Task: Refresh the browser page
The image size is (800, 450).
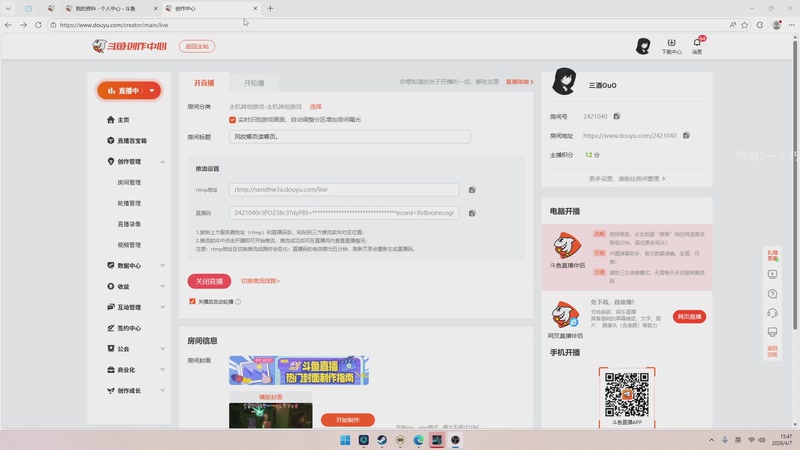Action: [38, 24]
